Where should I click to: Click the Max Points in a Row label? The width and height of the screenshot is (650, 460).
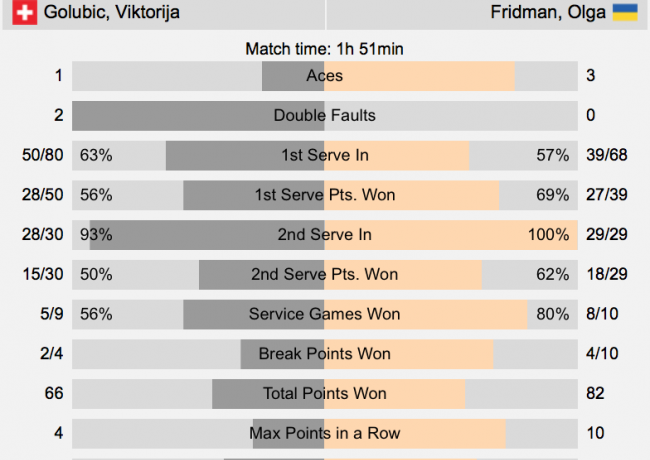pyautogui.click(x=325, y=433)
